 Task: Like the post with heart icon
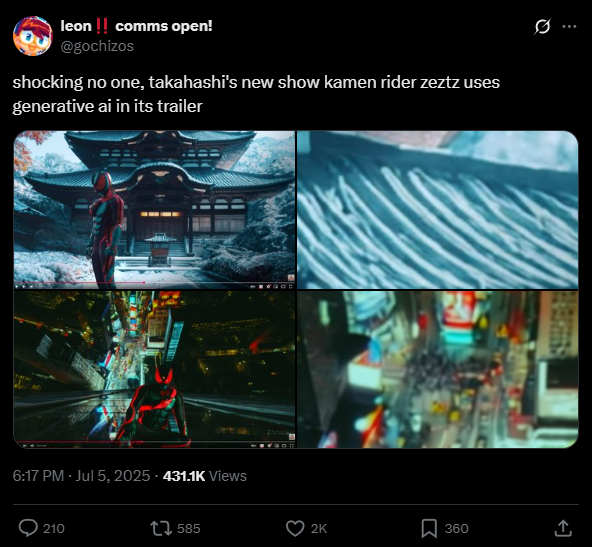[295, 528]
